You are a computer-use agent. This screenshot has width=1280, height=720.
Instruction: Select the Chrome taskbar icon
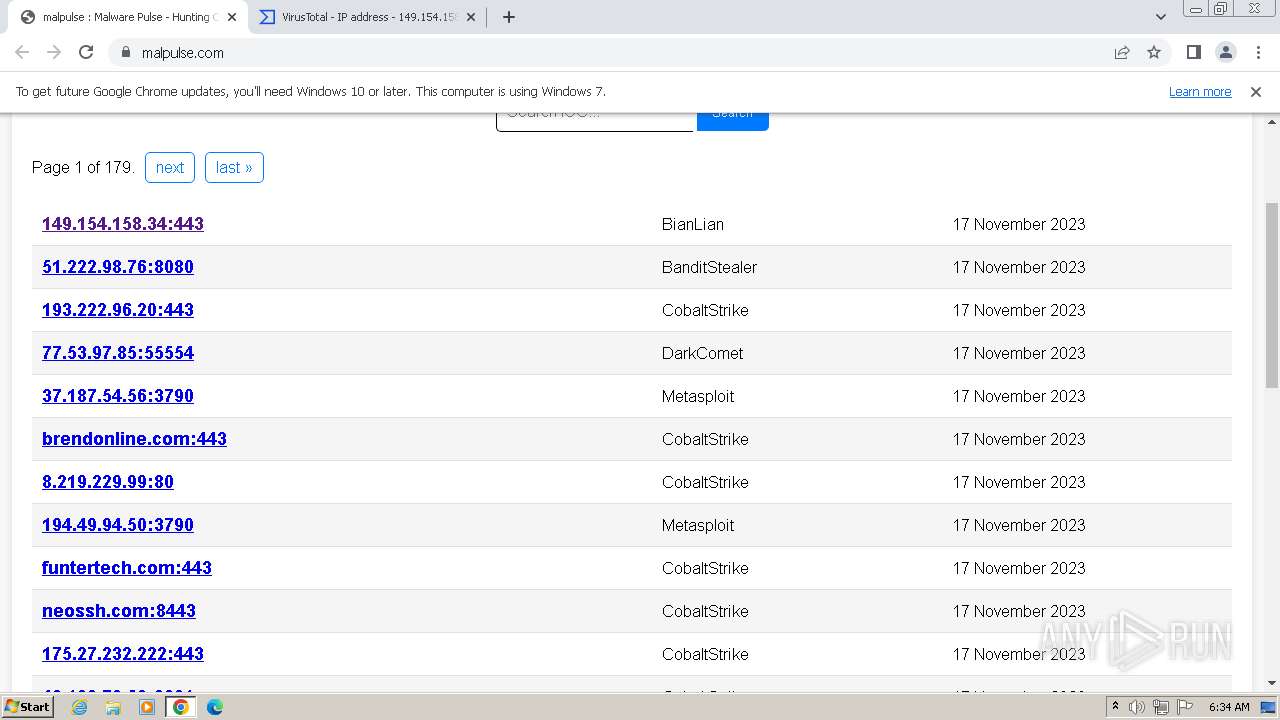pos(181,707)
